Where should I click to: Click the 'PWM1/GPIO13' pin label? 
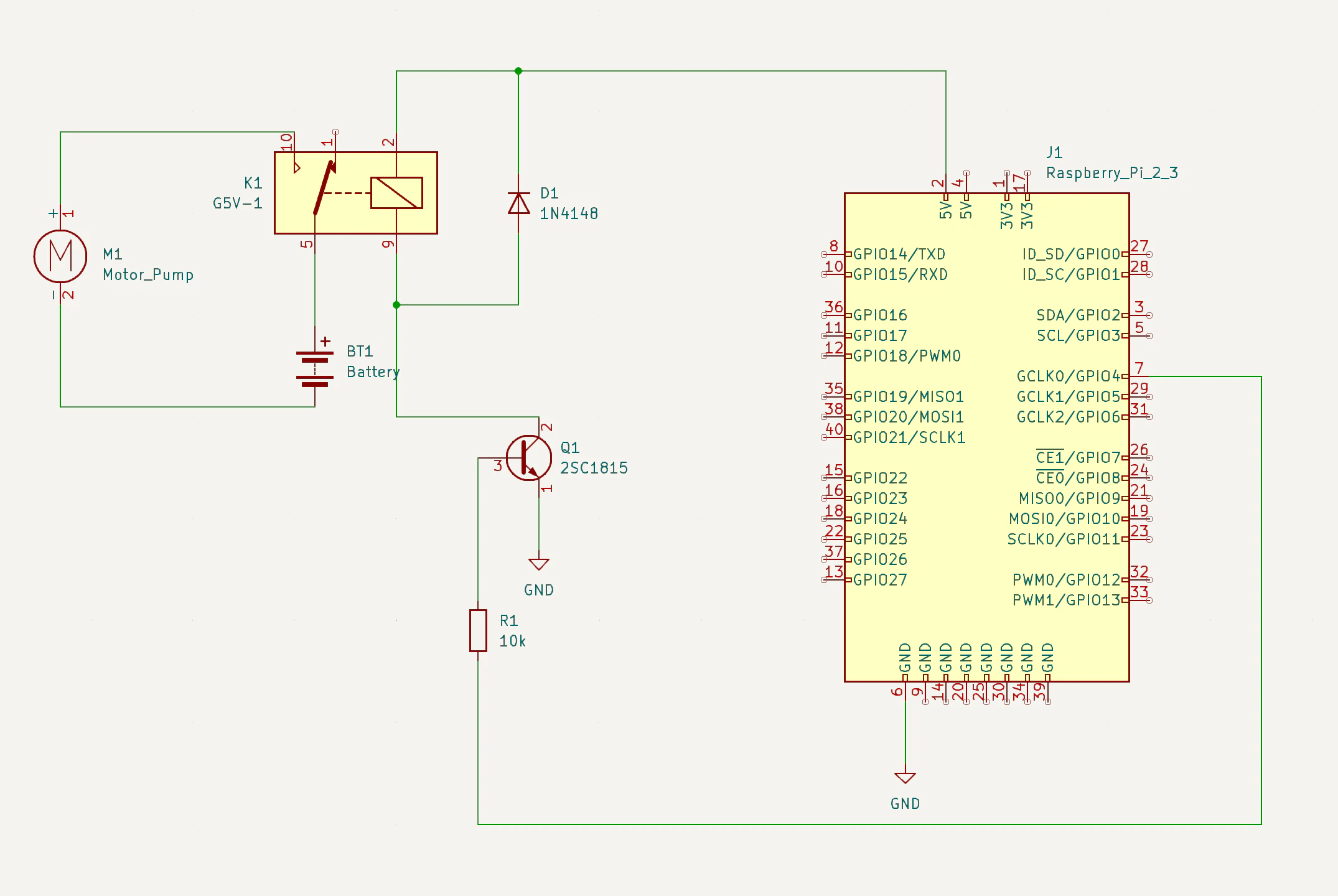click(x=1067, y=600)
